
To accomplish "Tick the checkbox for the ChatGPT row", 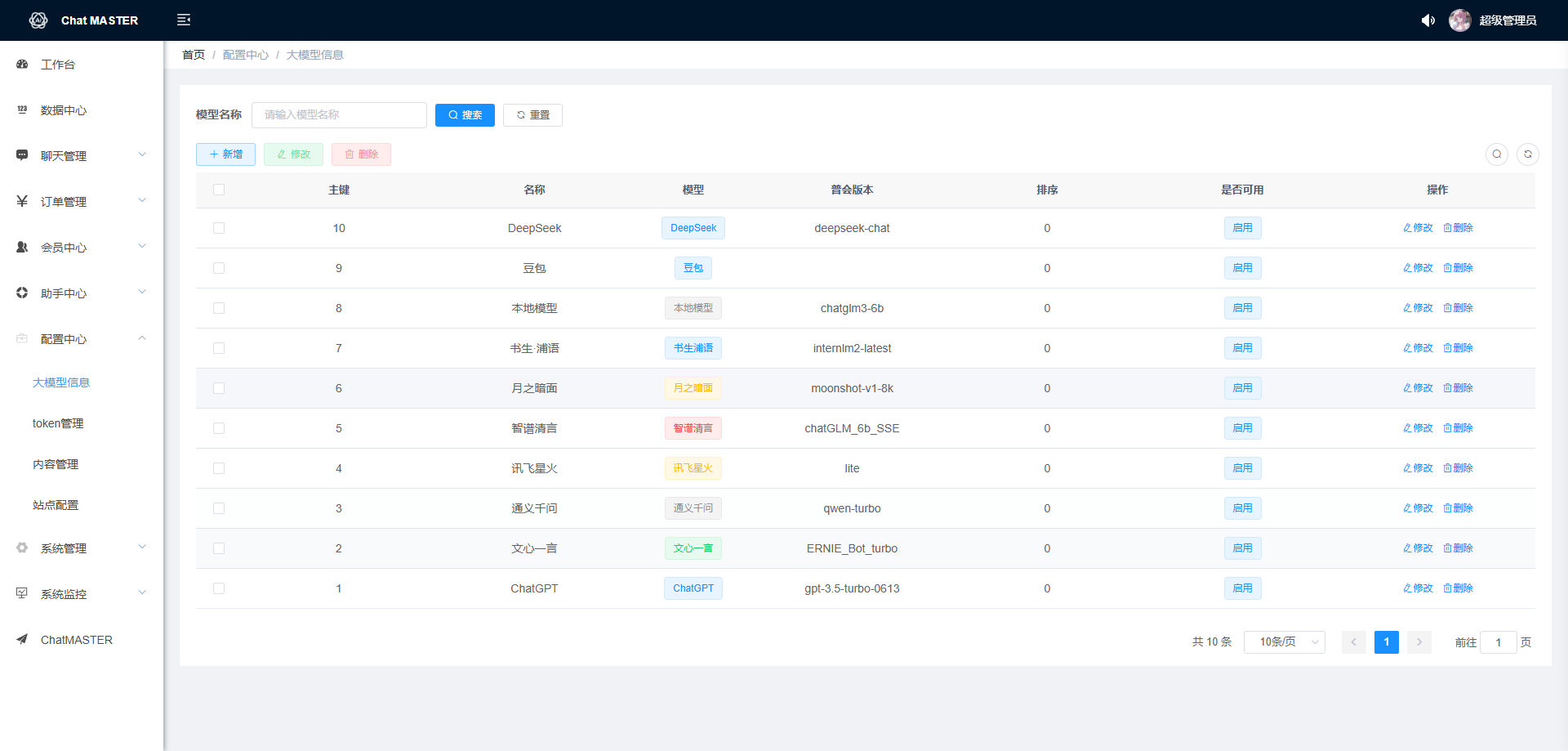I will pos(219,588).
